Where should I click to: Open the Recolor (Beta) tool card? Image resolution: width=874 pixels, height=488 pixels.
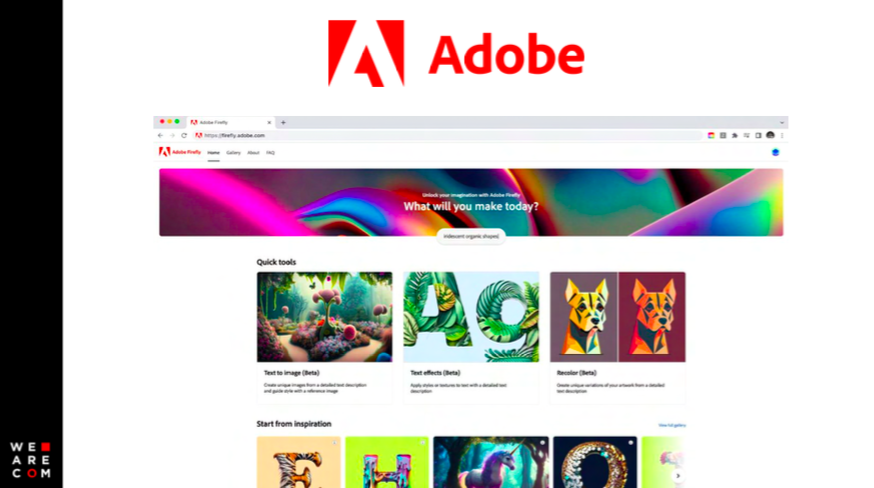click(618, 337)
